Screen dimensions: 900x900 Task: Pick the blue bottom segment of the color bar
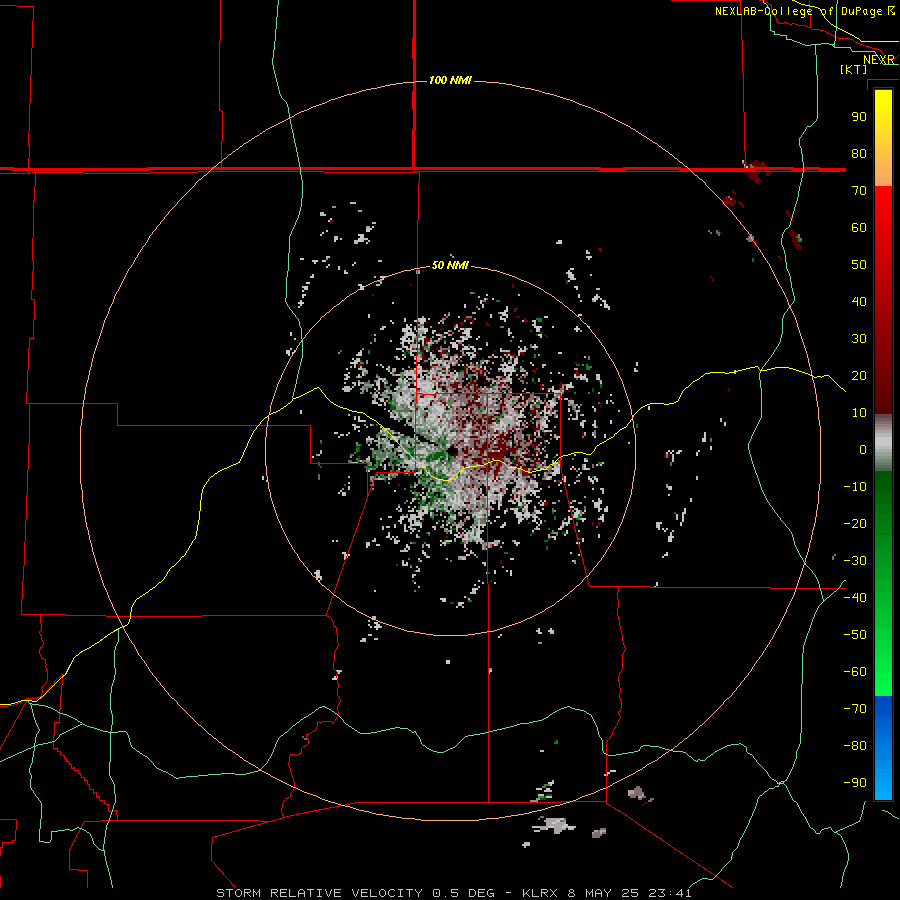[883, 748]
